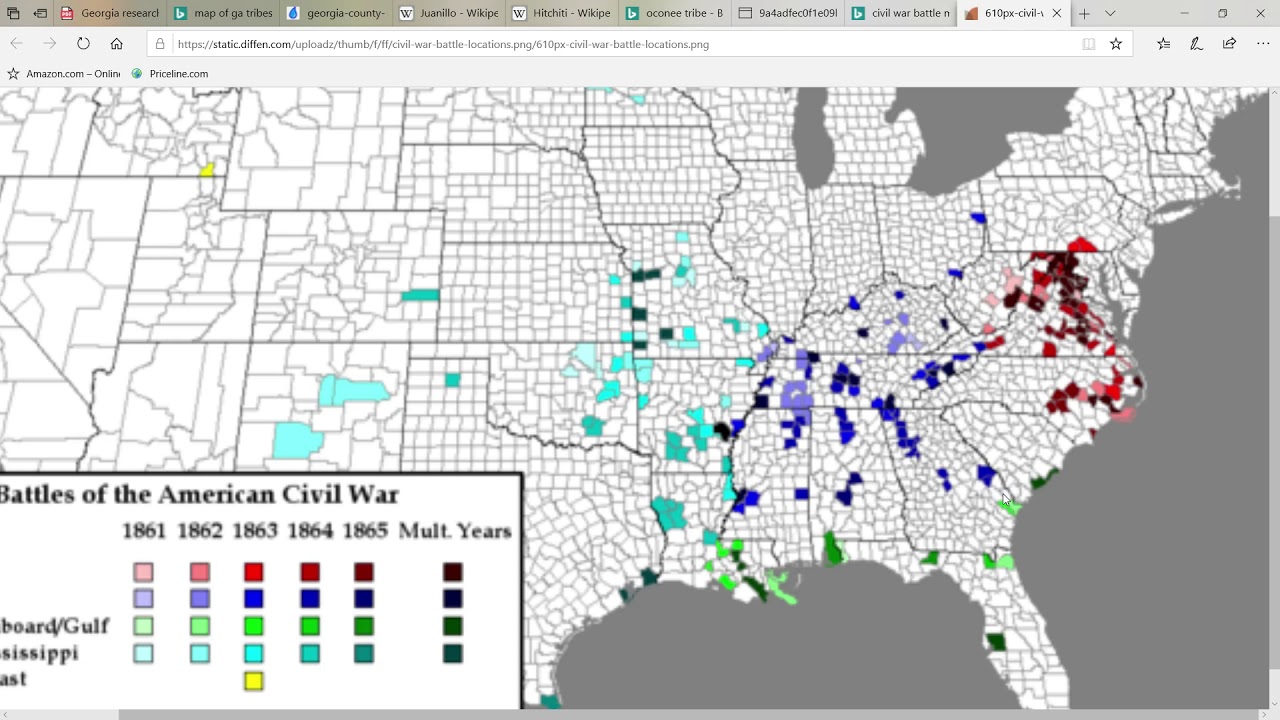Click the 1861 pink legend swatch

tap(144, 572)
